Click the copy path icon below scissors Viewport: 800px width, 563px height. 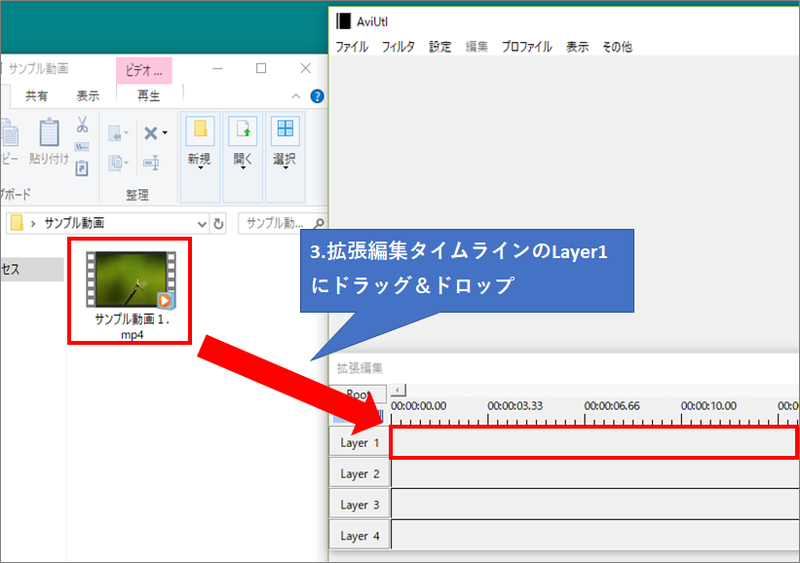tap(82, 147)
